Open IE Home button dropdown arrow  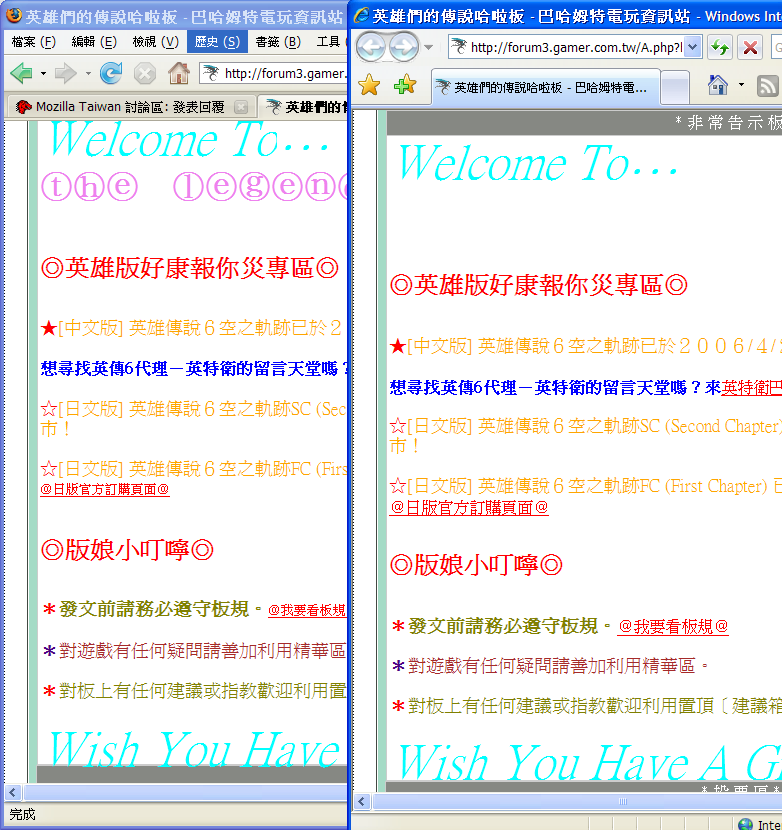(x=741, y=85)
